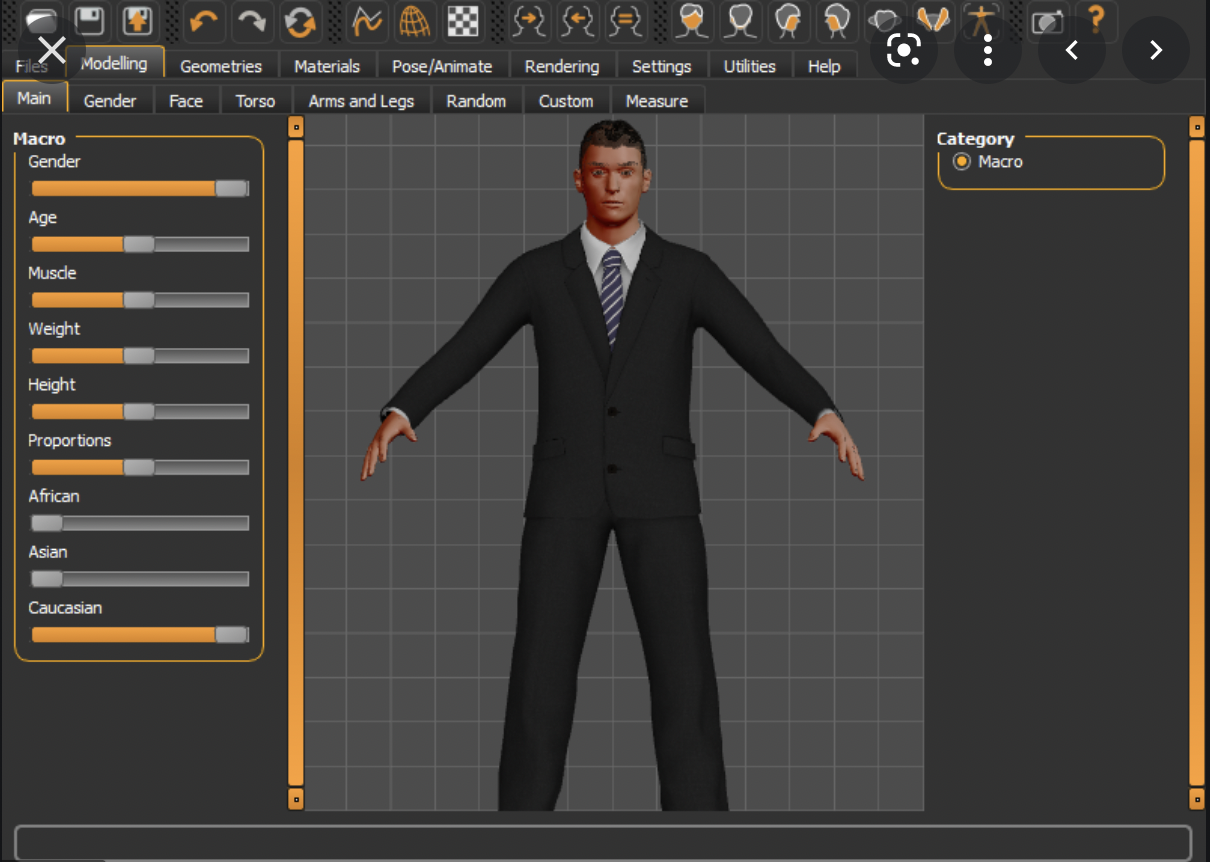Click the three-dot more options overlay button
1210x862 pixels.
tap(987, 50)
